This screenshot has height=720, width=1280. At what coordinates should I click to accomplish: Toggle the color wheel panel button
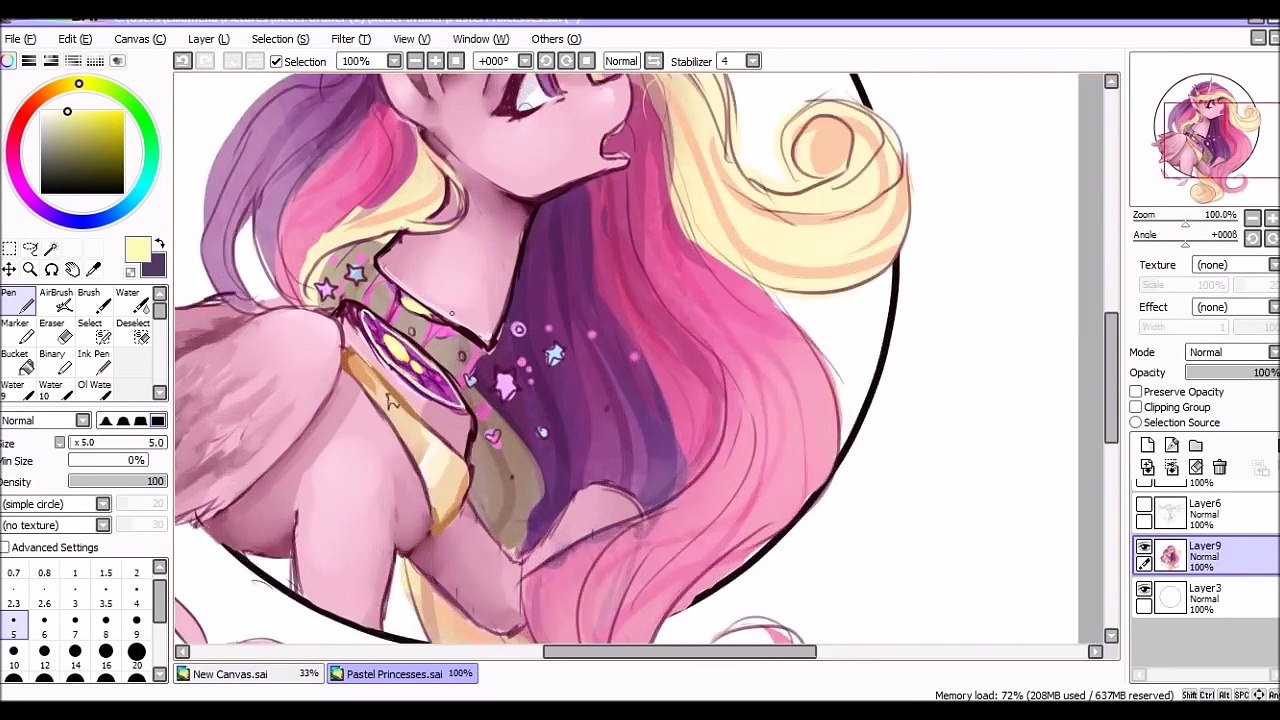[x=8, y=62]
